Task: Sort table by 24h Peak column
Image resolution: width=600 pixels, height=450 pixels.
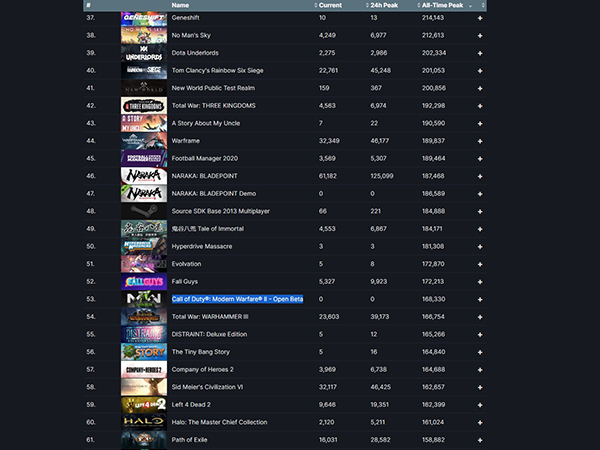Action: pos(382,5)
